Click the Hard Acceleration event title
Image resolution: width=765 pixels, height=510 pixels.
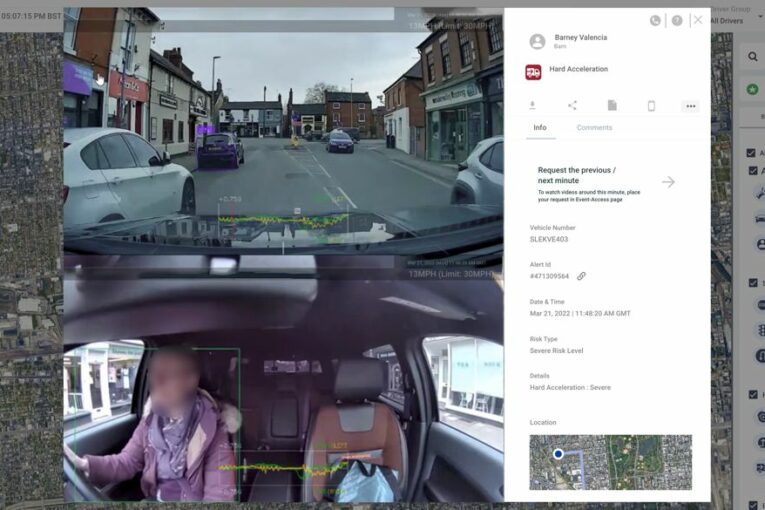click(x=579, y=69)
